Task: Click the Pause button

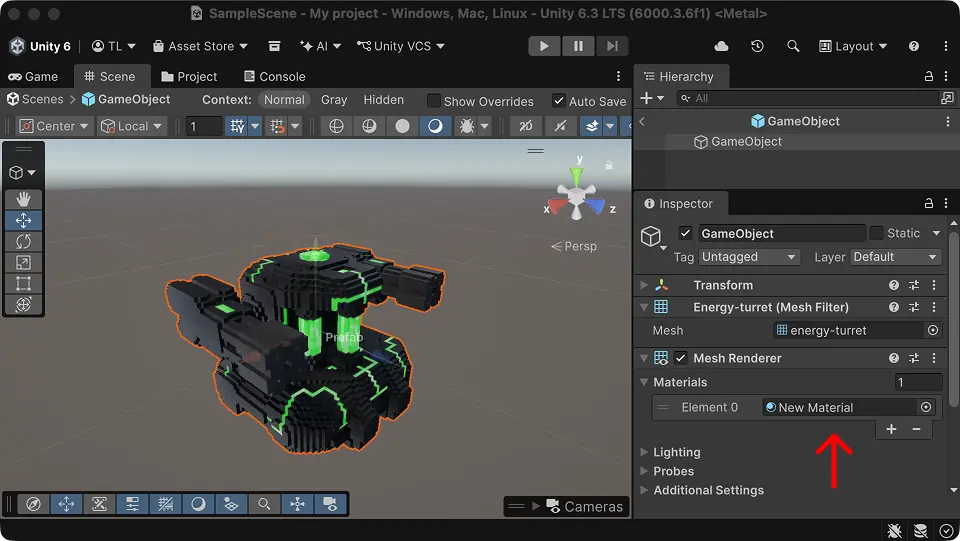Action: [578, 46]
